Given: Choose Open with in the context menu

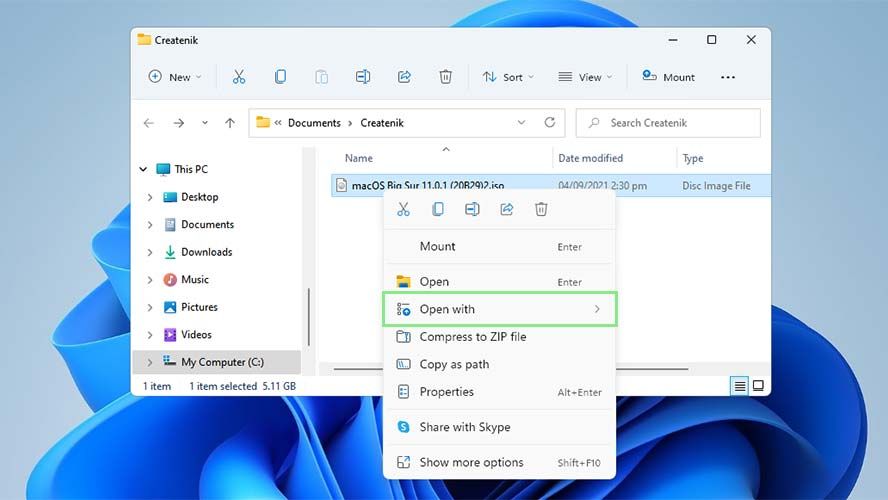Looking at the screenshot, I should (500, 309).
